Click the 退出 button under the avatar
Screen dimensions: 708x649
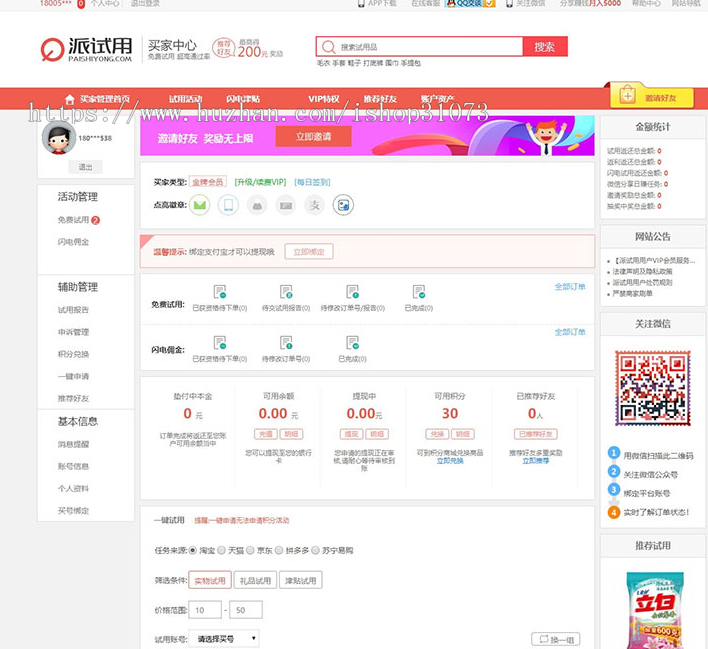(85, 167)
